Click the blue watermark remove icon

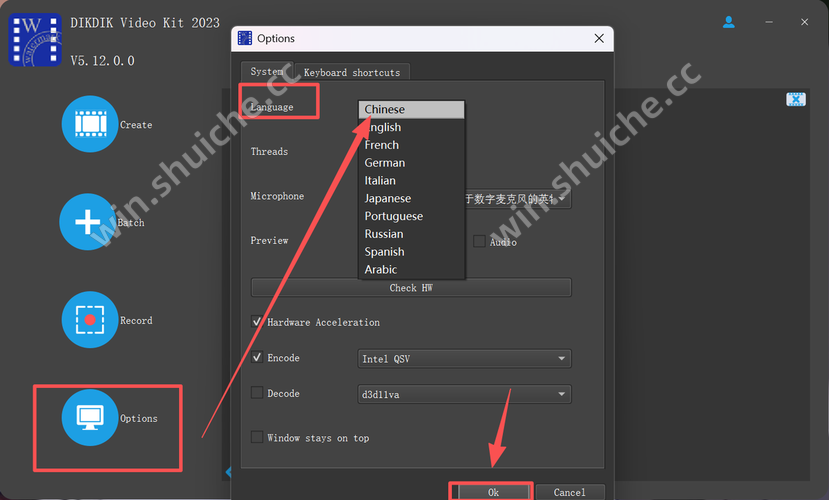796,99
